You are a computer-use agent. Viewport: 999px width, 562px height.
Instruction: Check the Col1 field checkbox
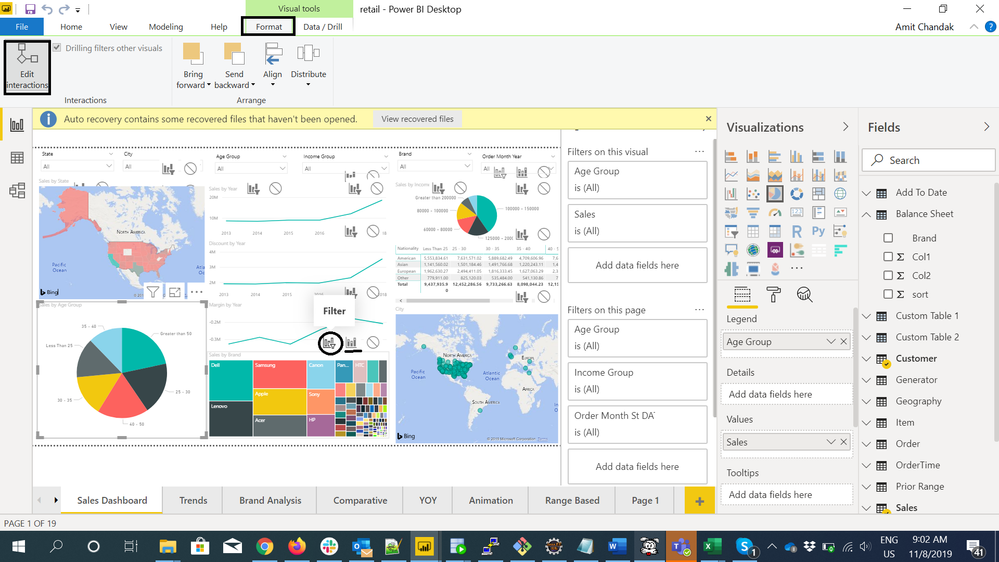(888, 257)
